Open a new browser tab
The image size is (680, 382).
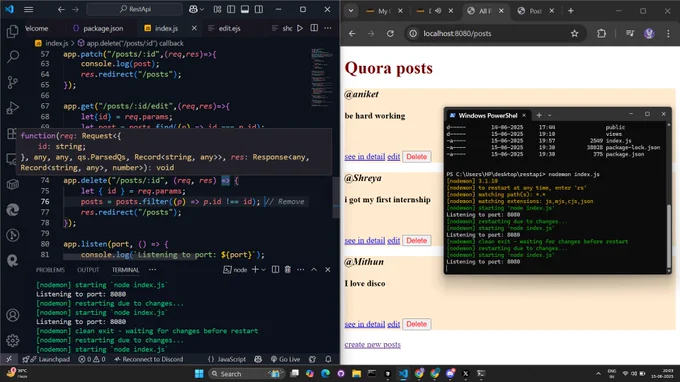pos(571,11)
